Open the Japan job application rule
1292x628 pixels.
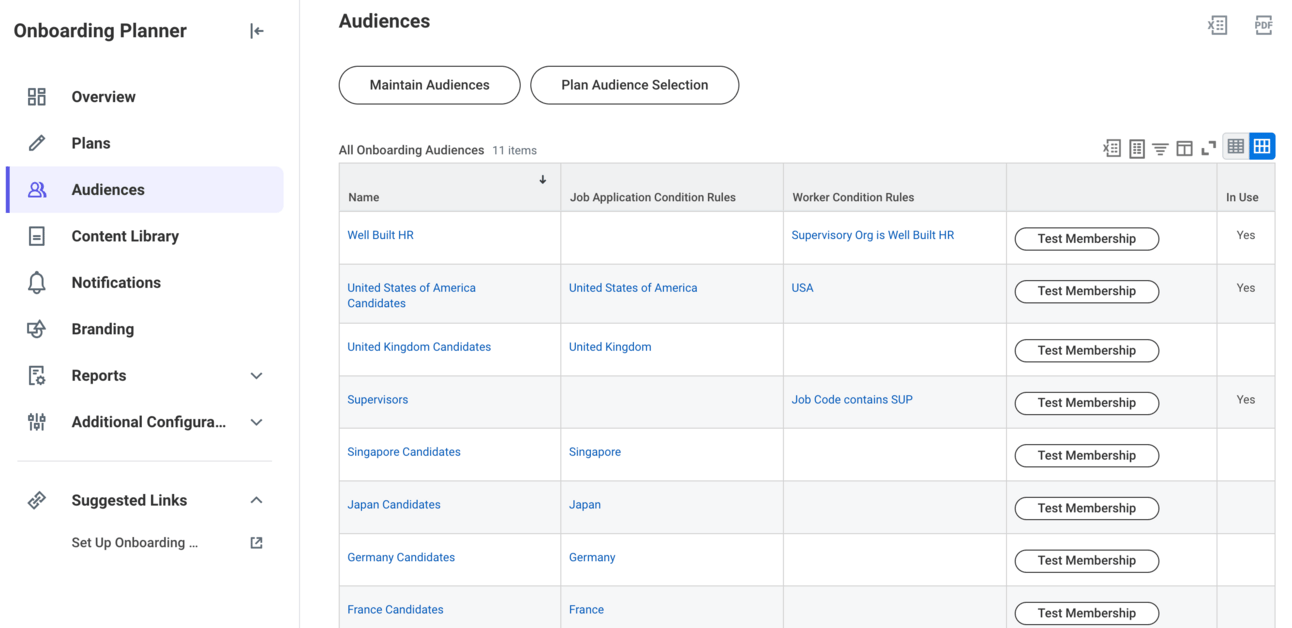click(x=585, y=505)
